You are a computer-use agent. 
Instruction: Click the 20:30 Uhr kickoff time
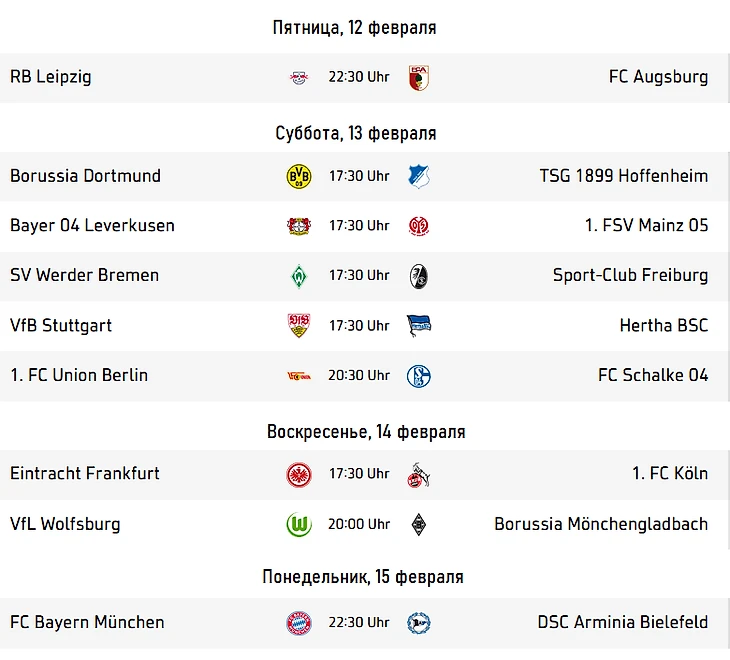coord(359,375)
